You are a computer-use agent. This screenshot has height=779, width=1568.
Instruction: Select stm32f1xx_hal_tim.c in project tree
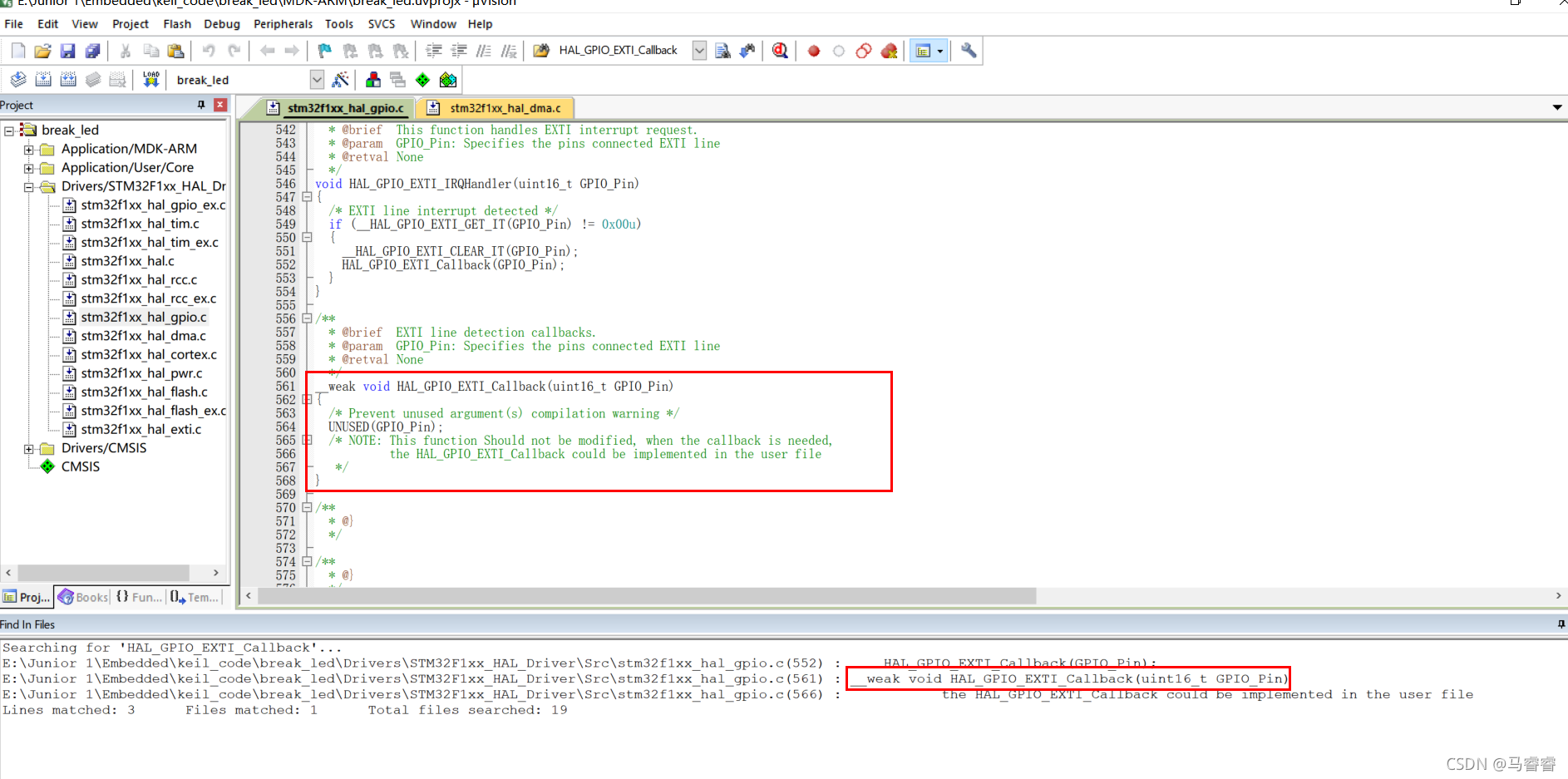140,224
